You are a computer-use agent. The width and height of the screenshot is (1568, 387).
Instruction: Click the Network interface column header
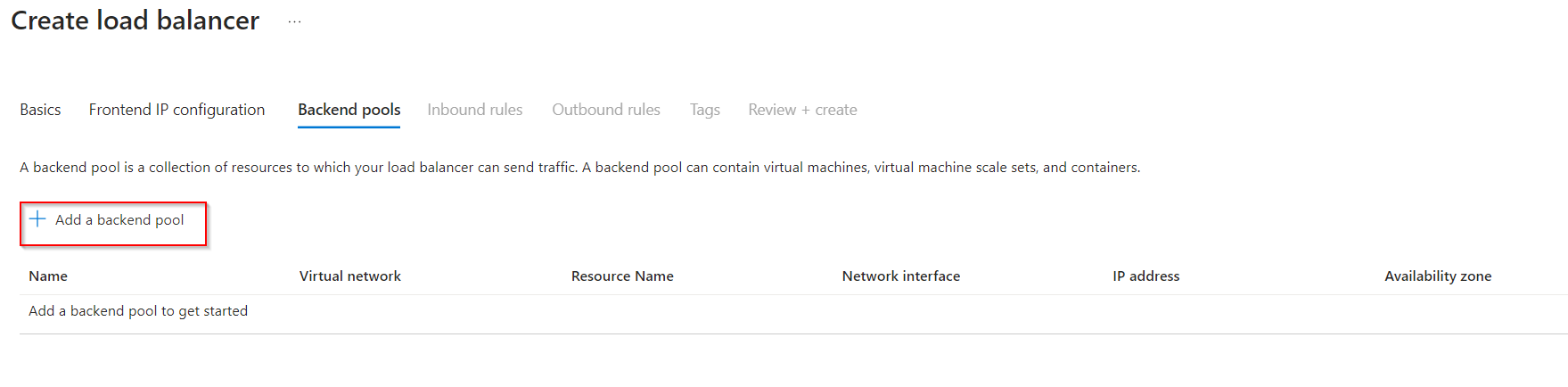(x=901, y=276)
